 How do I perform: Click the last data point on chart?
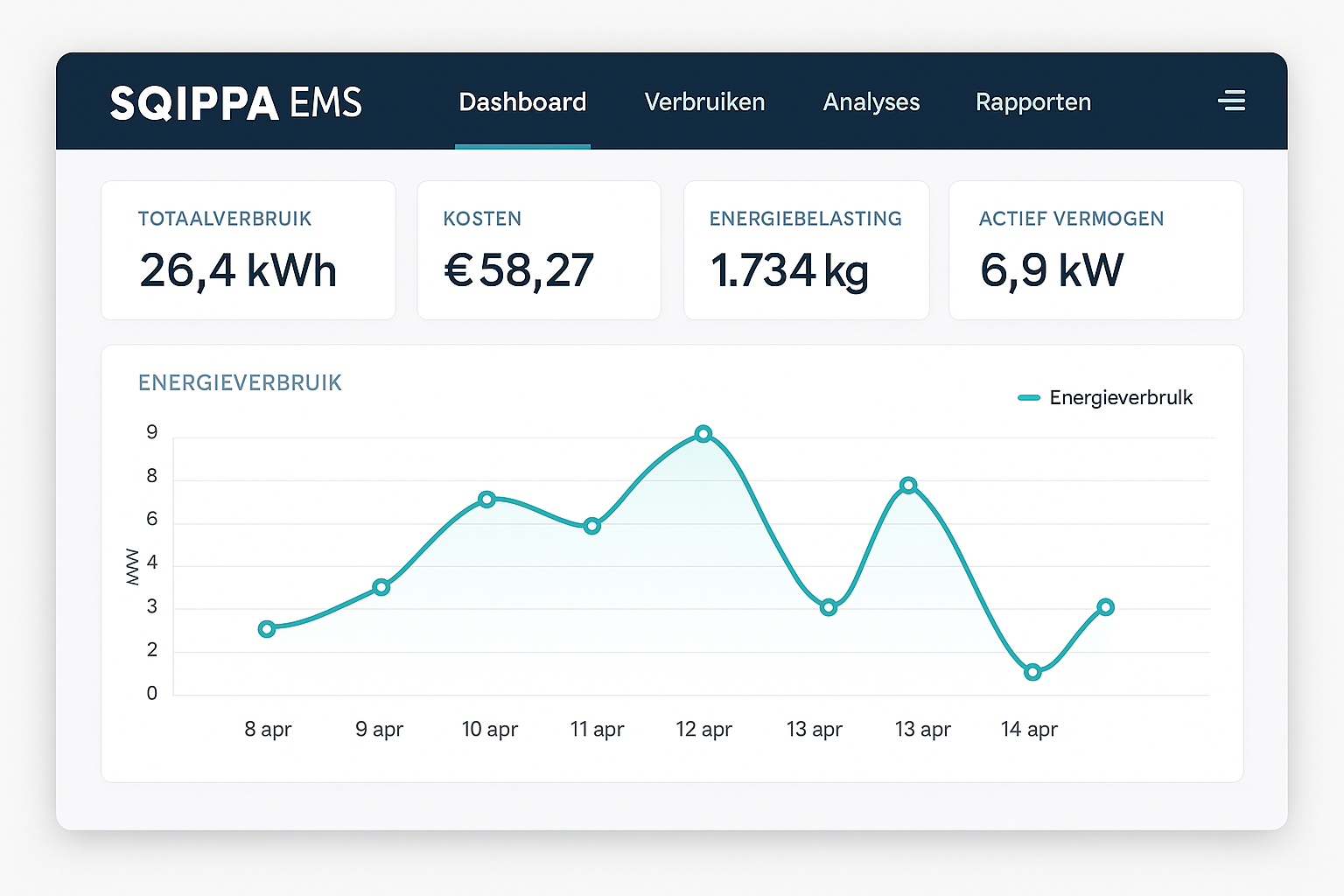[1105, 607]
